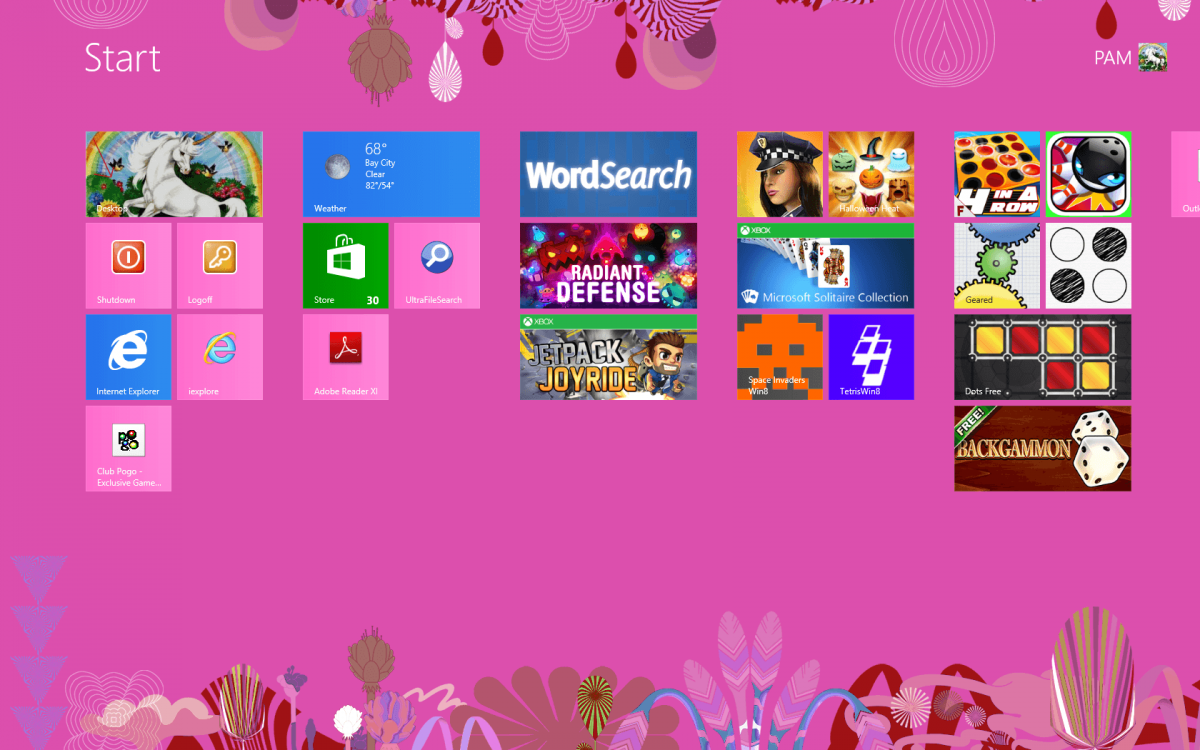The width and height of the screenshot is (1200, 750).
Task: Launch the Jetpack Joyride tile
Action: tap(608, 357)
